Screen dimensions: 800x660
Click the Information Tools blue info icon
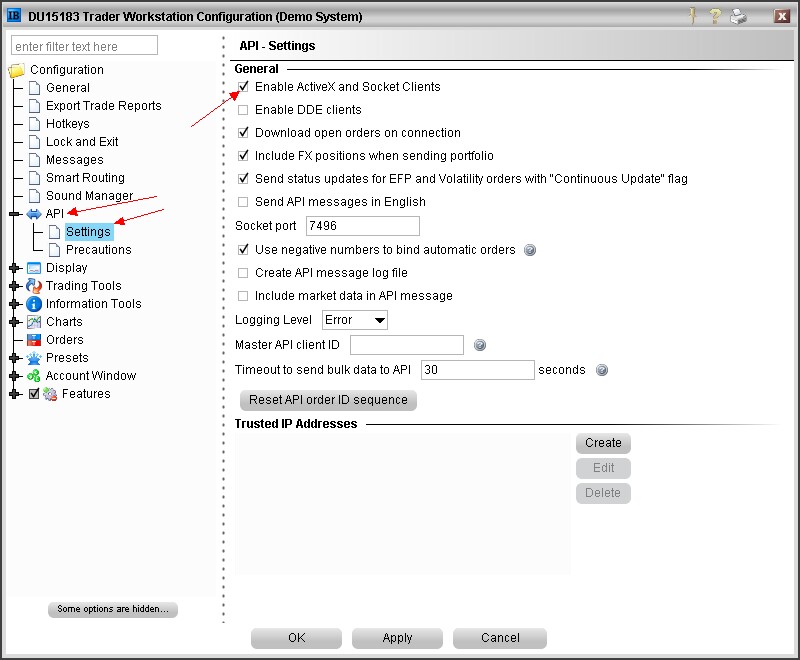pyautogui.click(x=34, y=304)
